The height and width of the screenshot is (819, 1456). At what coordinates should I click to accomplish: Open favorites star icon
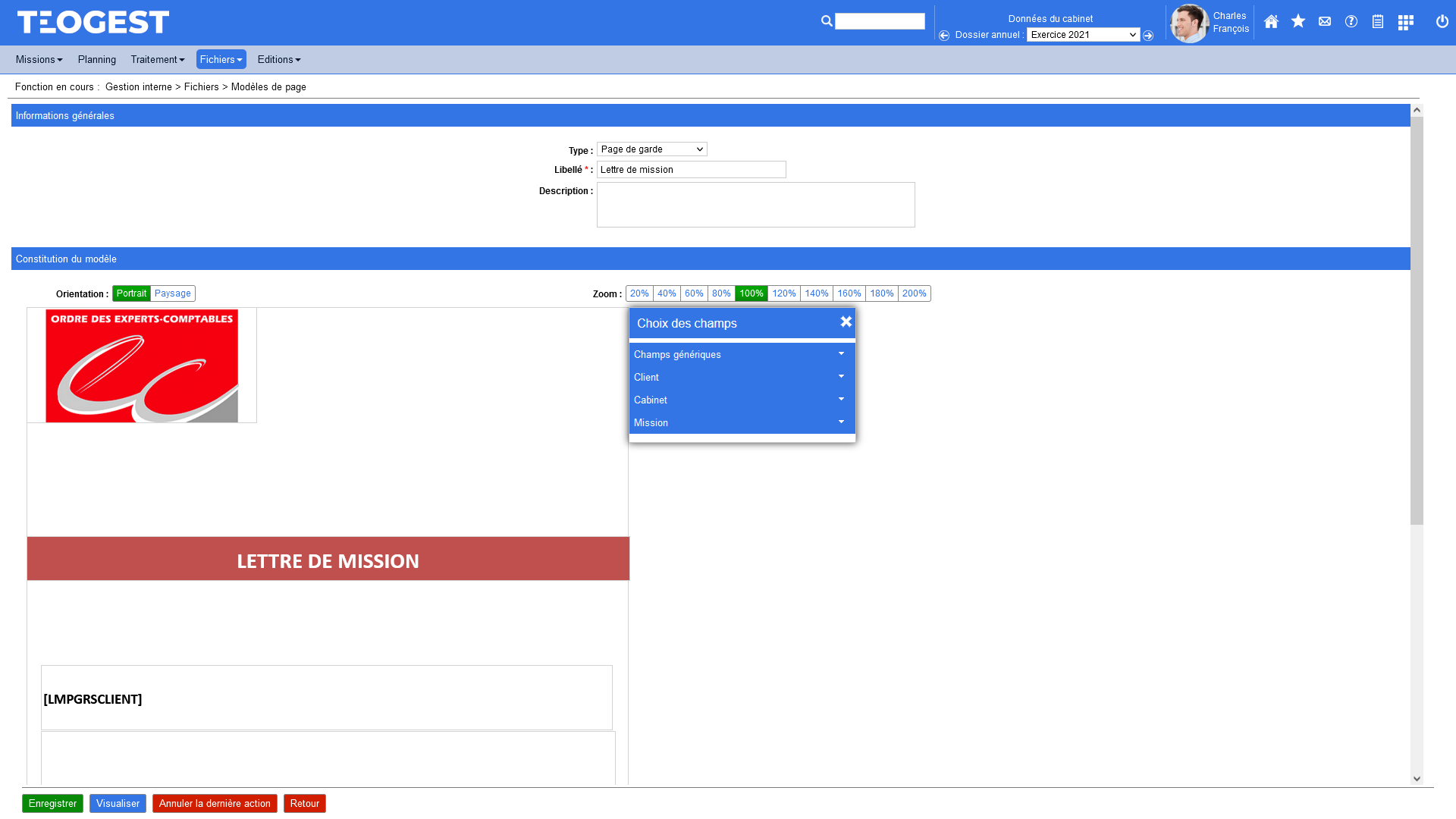click(1298, 22)
